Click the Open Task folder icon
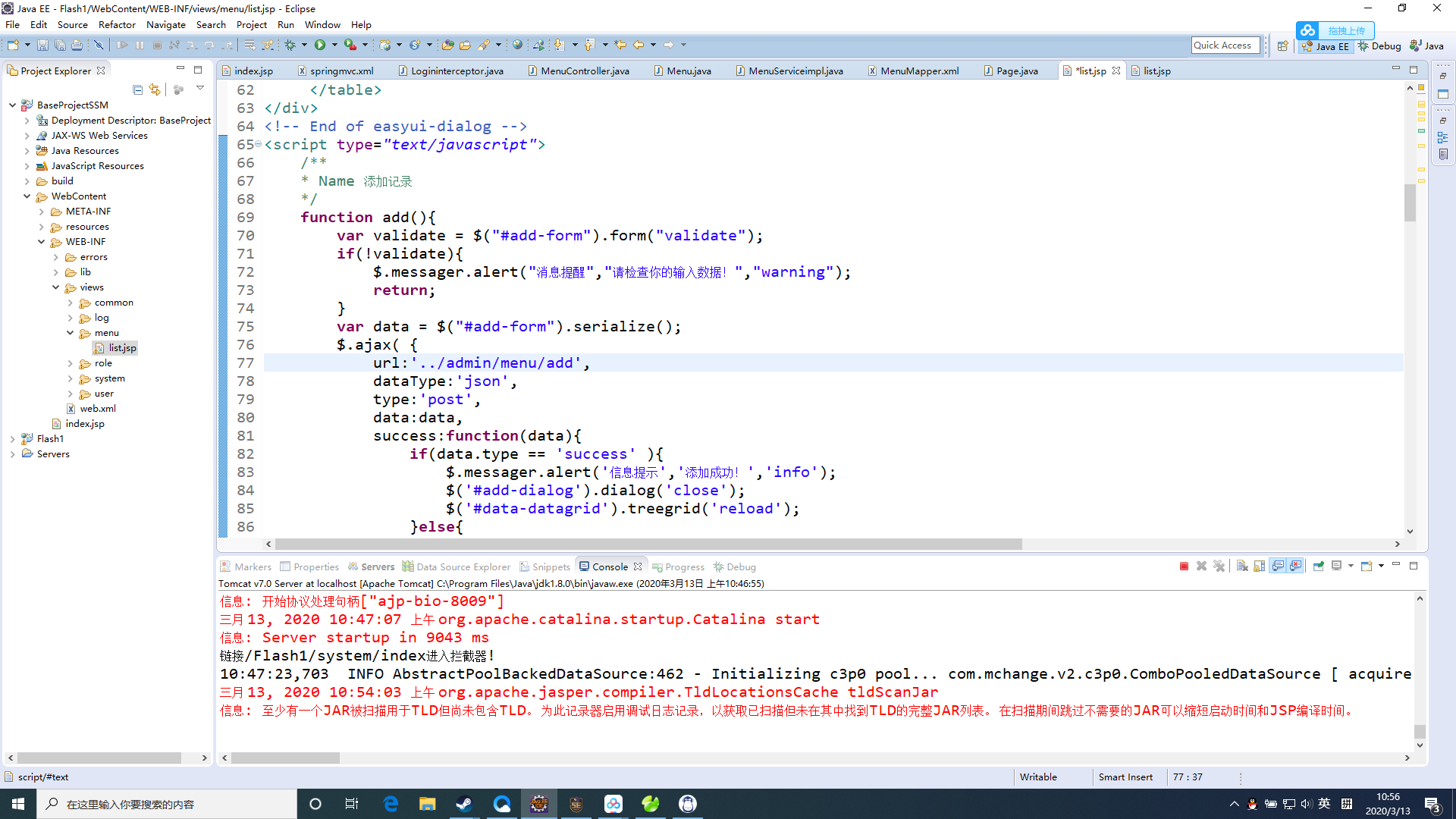This screenshot has height=819, width=1456. pos(466,45)
